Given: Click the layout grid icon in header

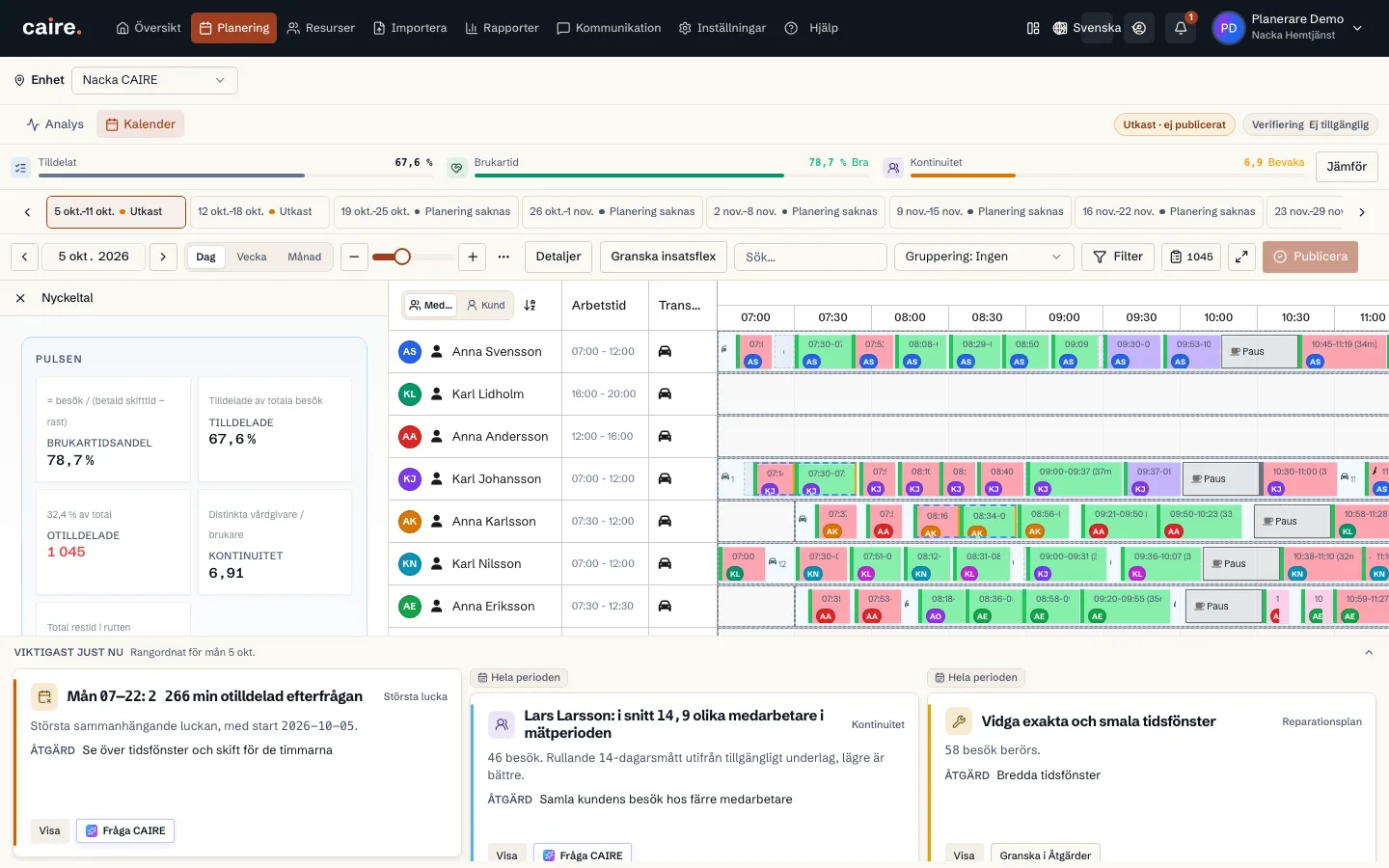Looking at the screenshot, I should tap(1033, 28).
